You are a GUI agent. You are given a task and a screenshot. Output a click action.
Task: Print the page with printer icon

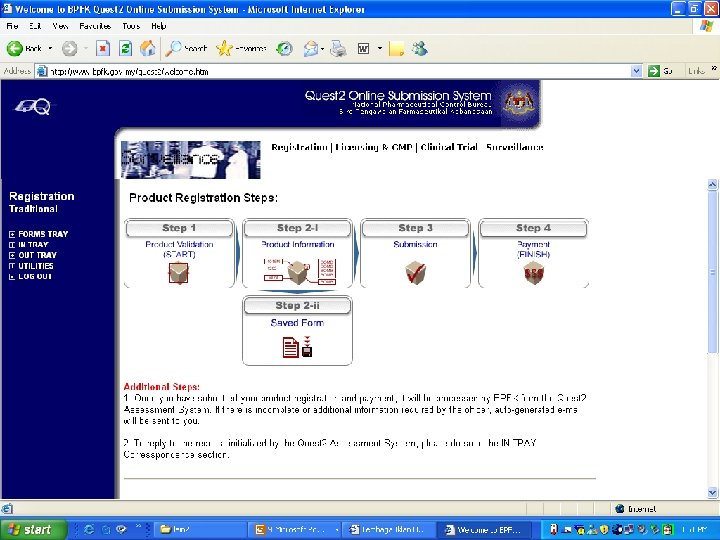click(x=338, y=48)
